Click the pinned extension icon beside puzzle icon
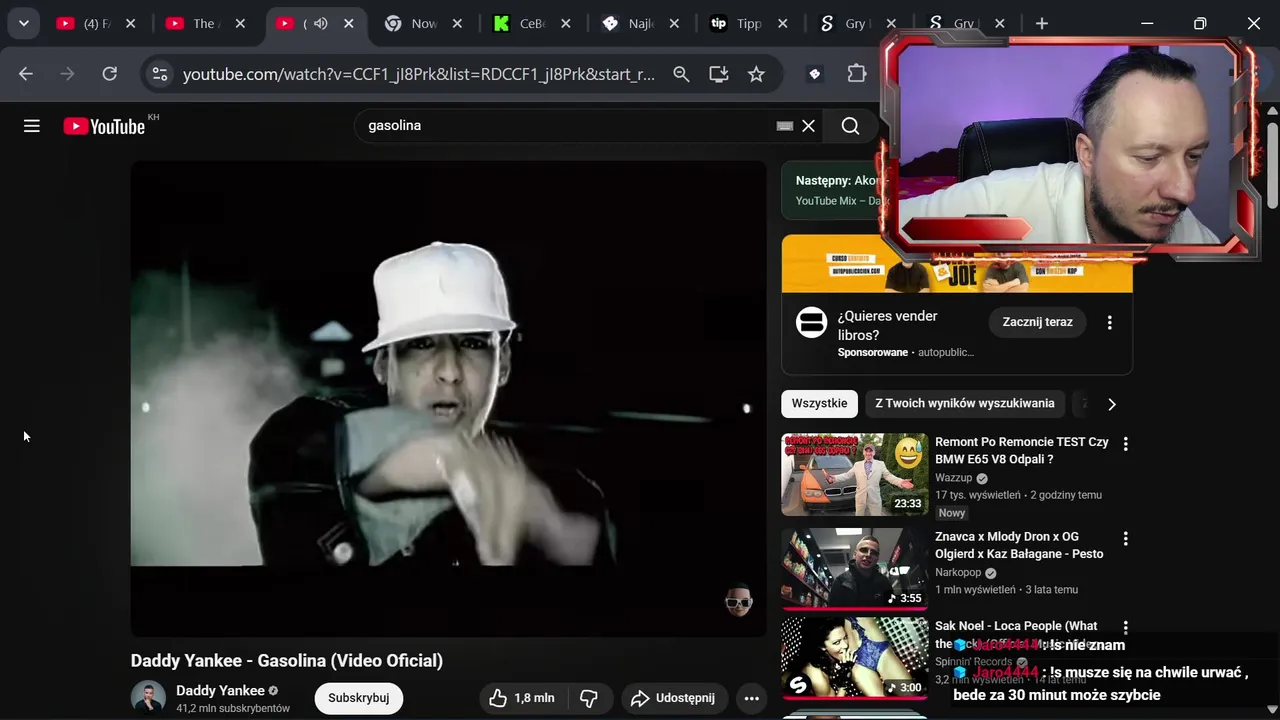This screenshot has height=720, width=1280. (x=814, y=74)
